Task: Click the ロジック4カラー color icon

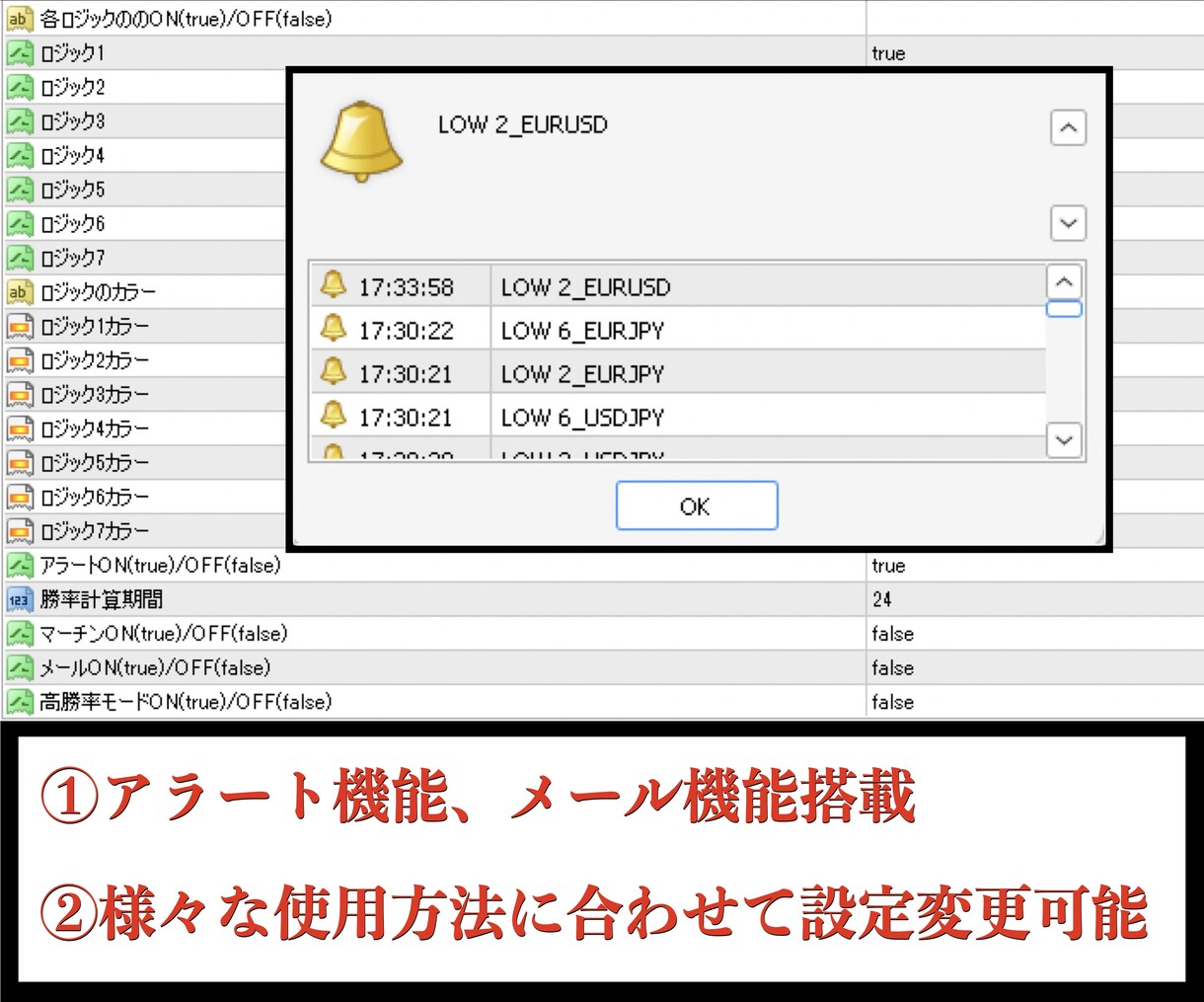Action: coord(20,428)
